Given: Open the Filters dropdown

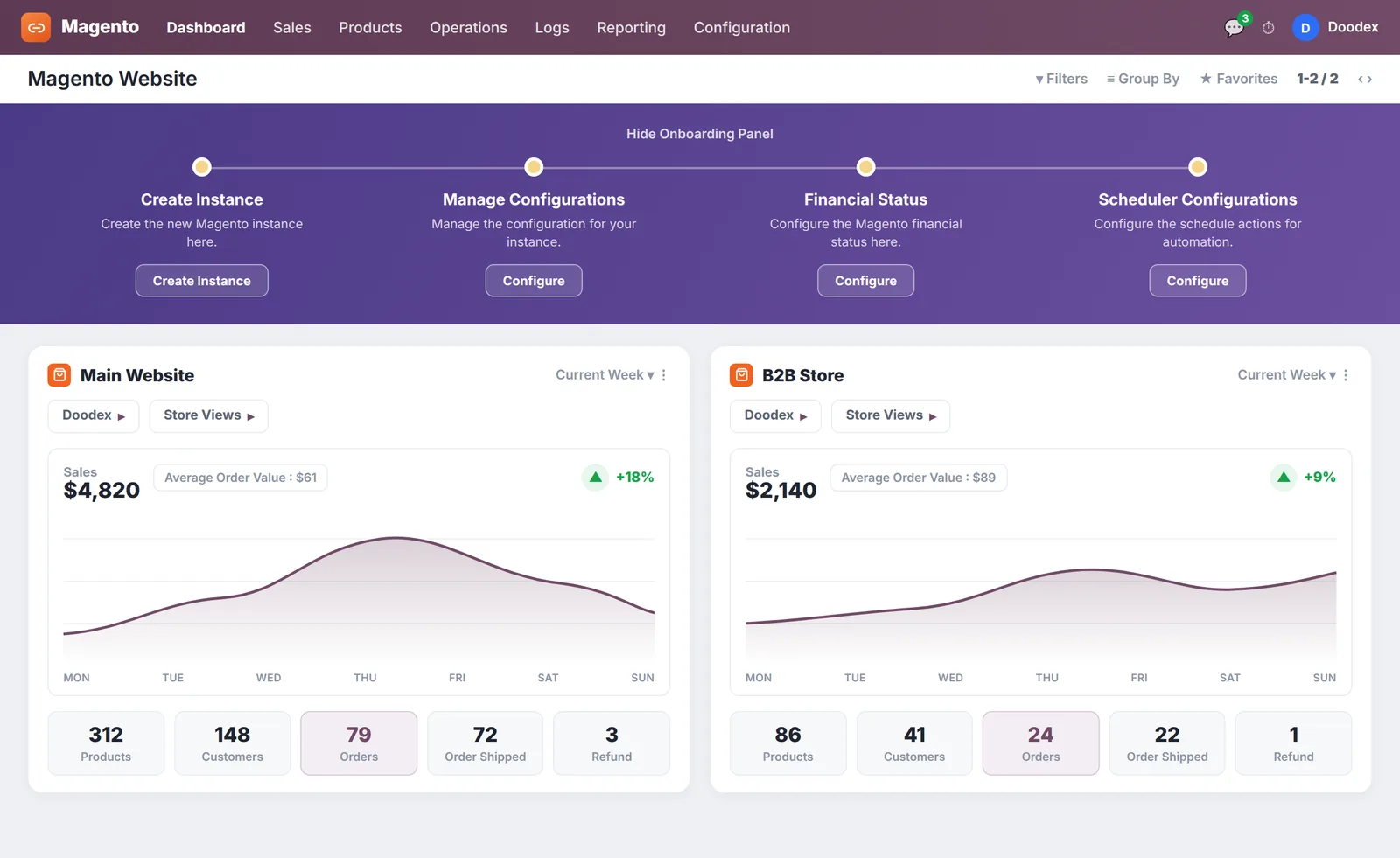Looking at the screenshot, I should click(1061, 79).
